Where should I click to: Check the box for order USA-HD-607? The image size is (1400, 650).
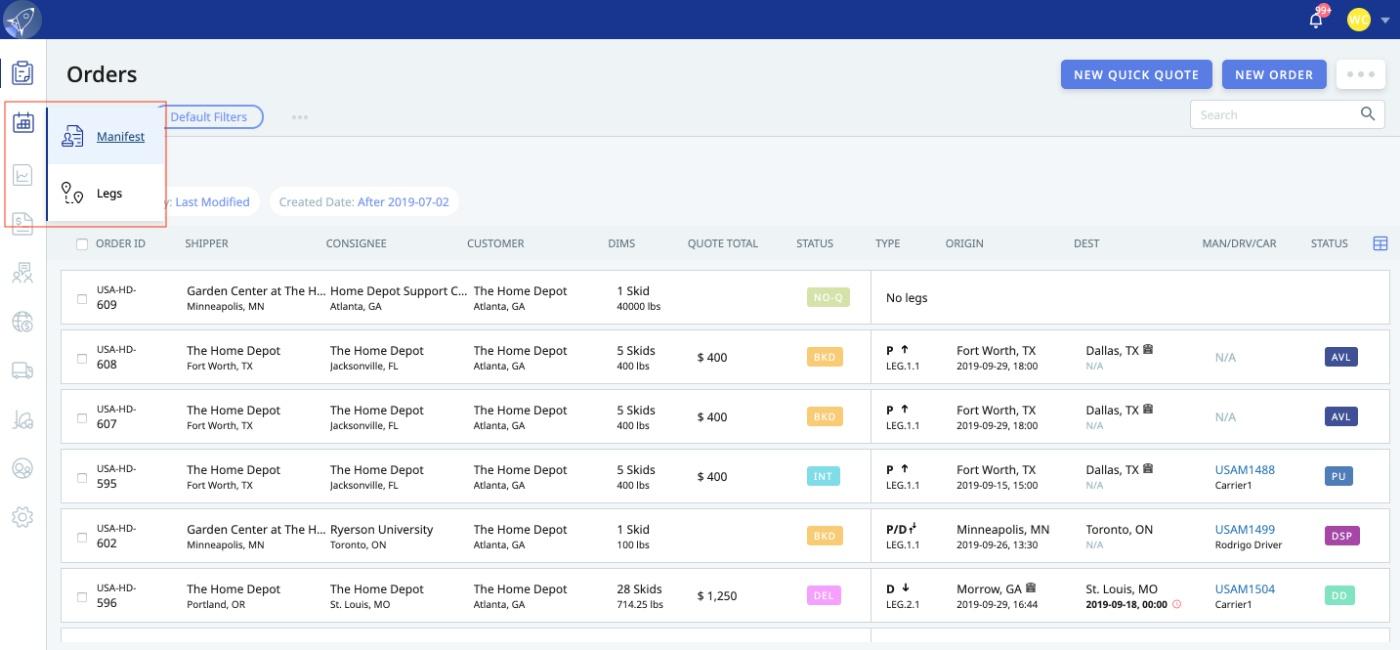click(x=82, y=418)
